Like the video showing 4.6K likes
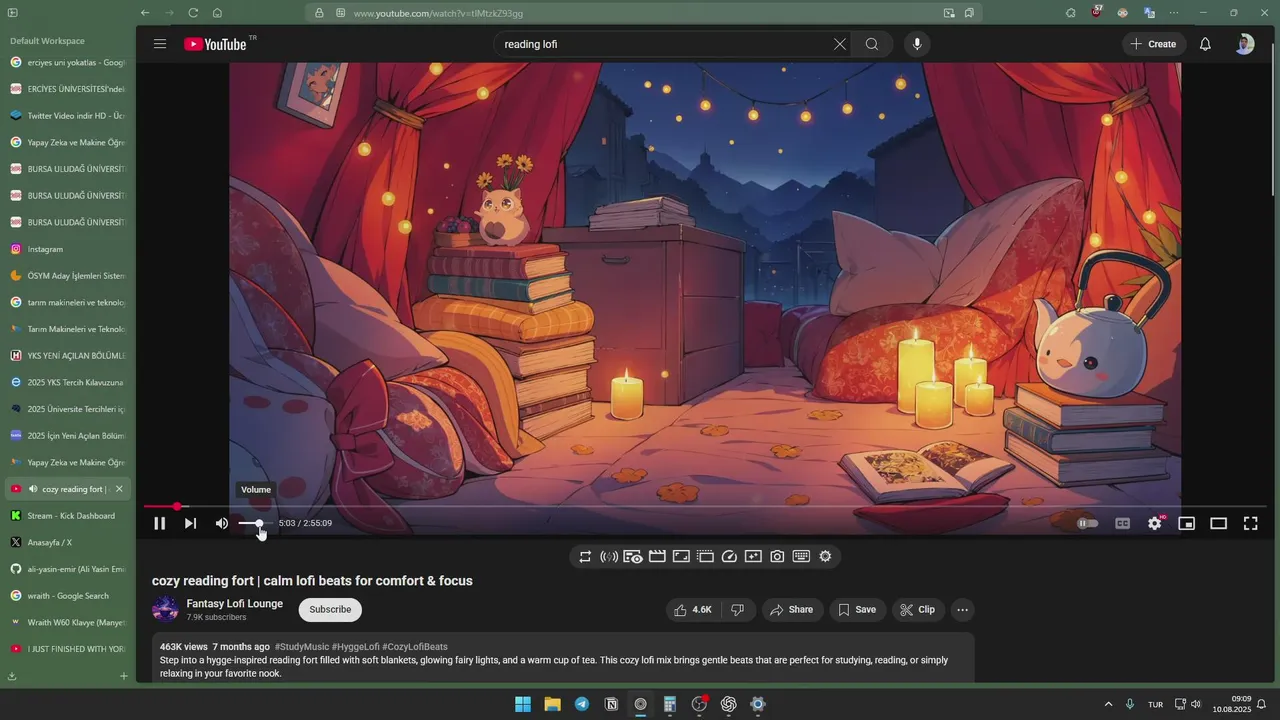This screenshot has width=1280, height=720. (693, 610)
